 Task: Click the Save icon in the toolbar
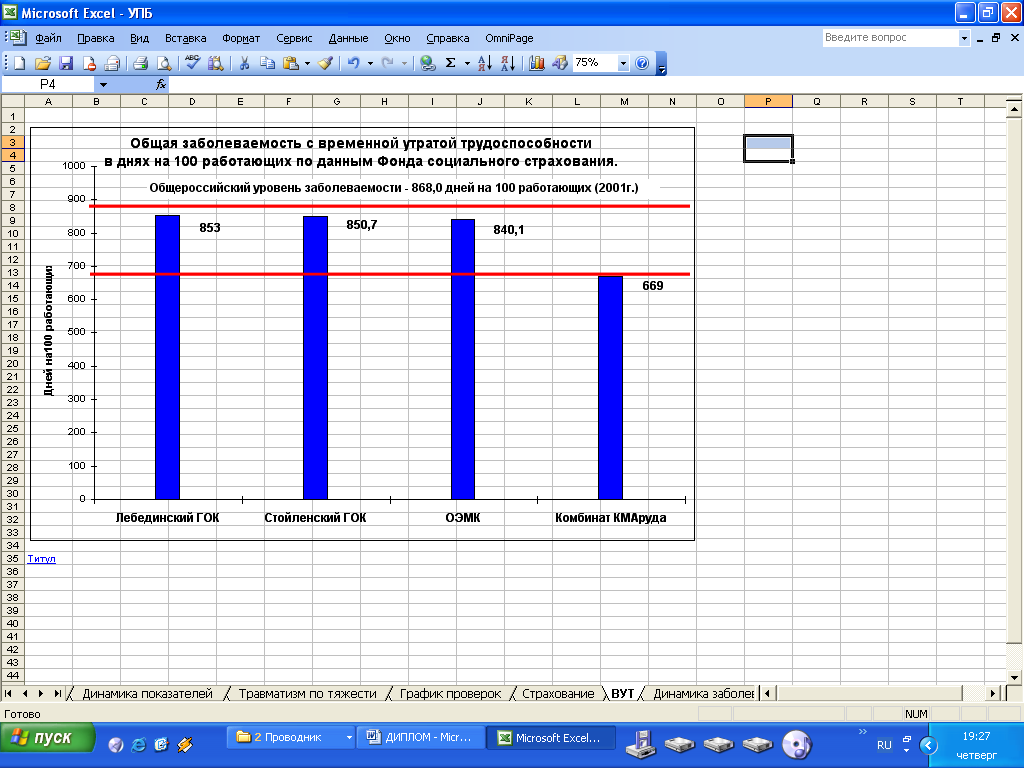pos(66,63)
